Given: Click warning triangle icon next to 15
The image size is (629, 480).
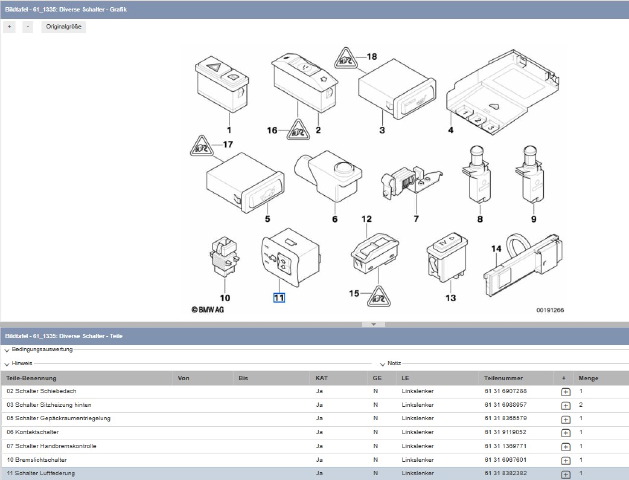Looking at the screenshot, I should coord(379,297).
